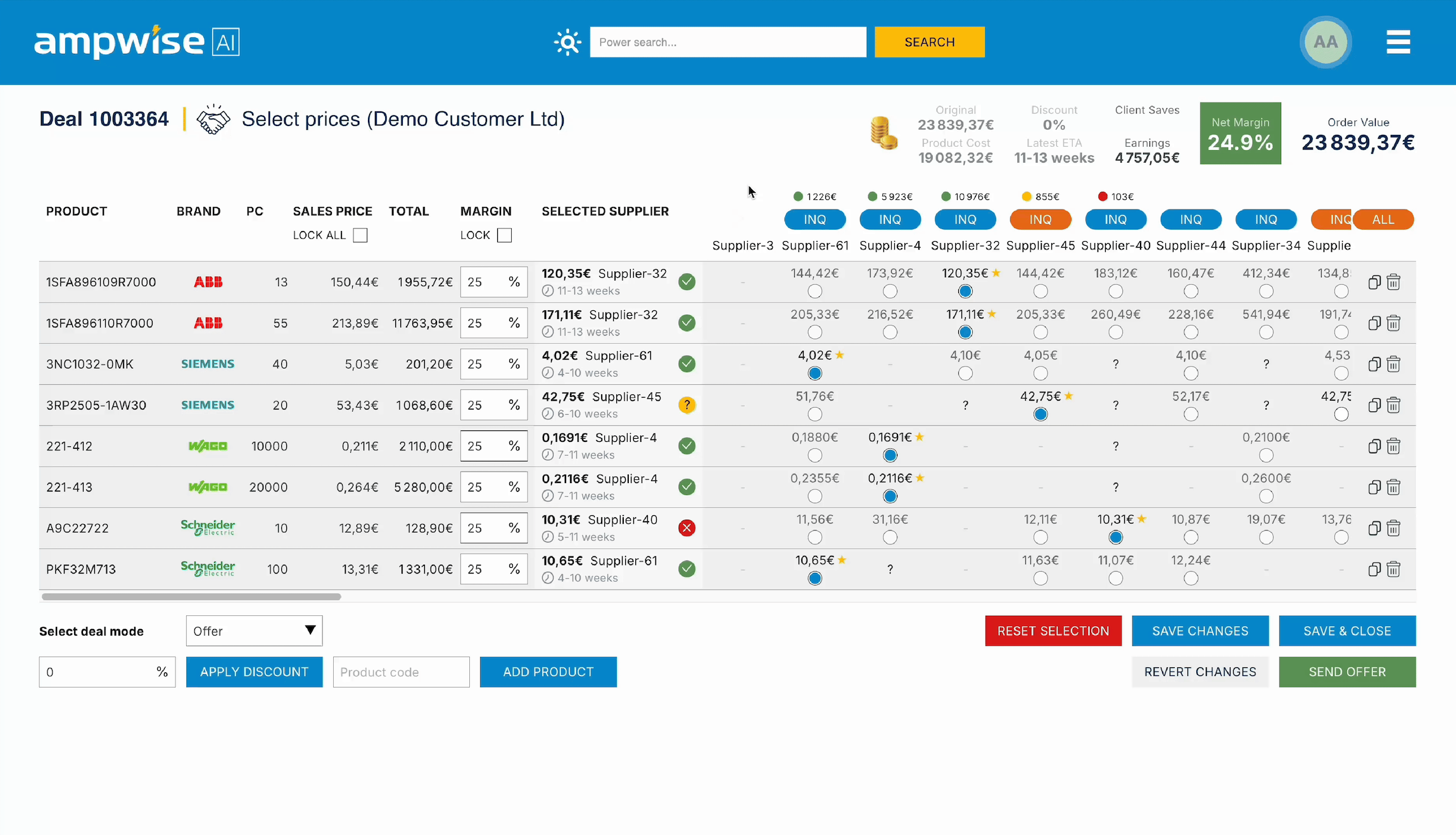
Task: Duplicate the 1SFA896109R7000 product row
Action: 1374,282
